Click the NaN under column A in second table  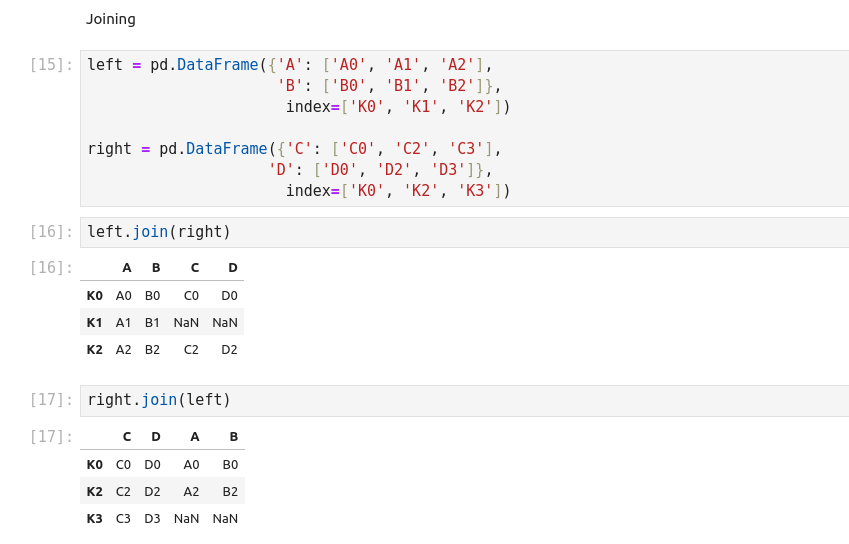point(186,518)
